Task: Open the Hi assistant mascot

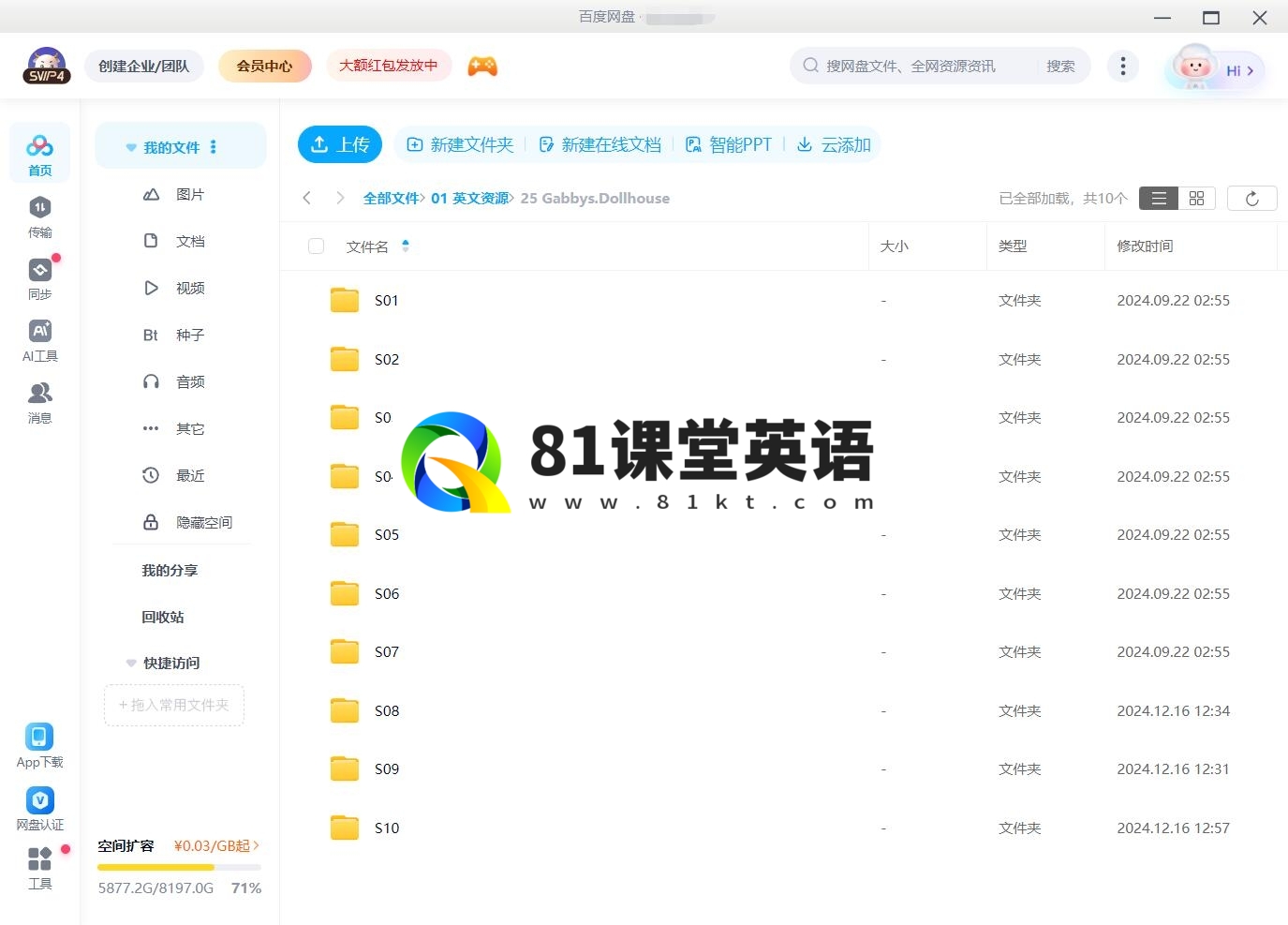Action: [x=1215, y=68]
